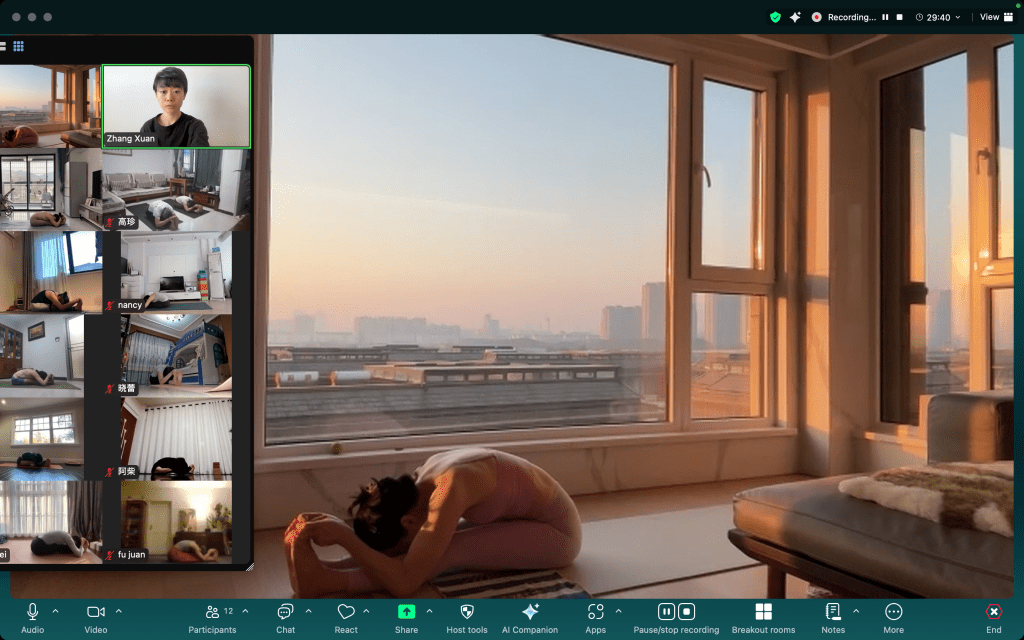Open the Participants list
The width and height of the screenshot is (1024, 640).
coord(212,612)
